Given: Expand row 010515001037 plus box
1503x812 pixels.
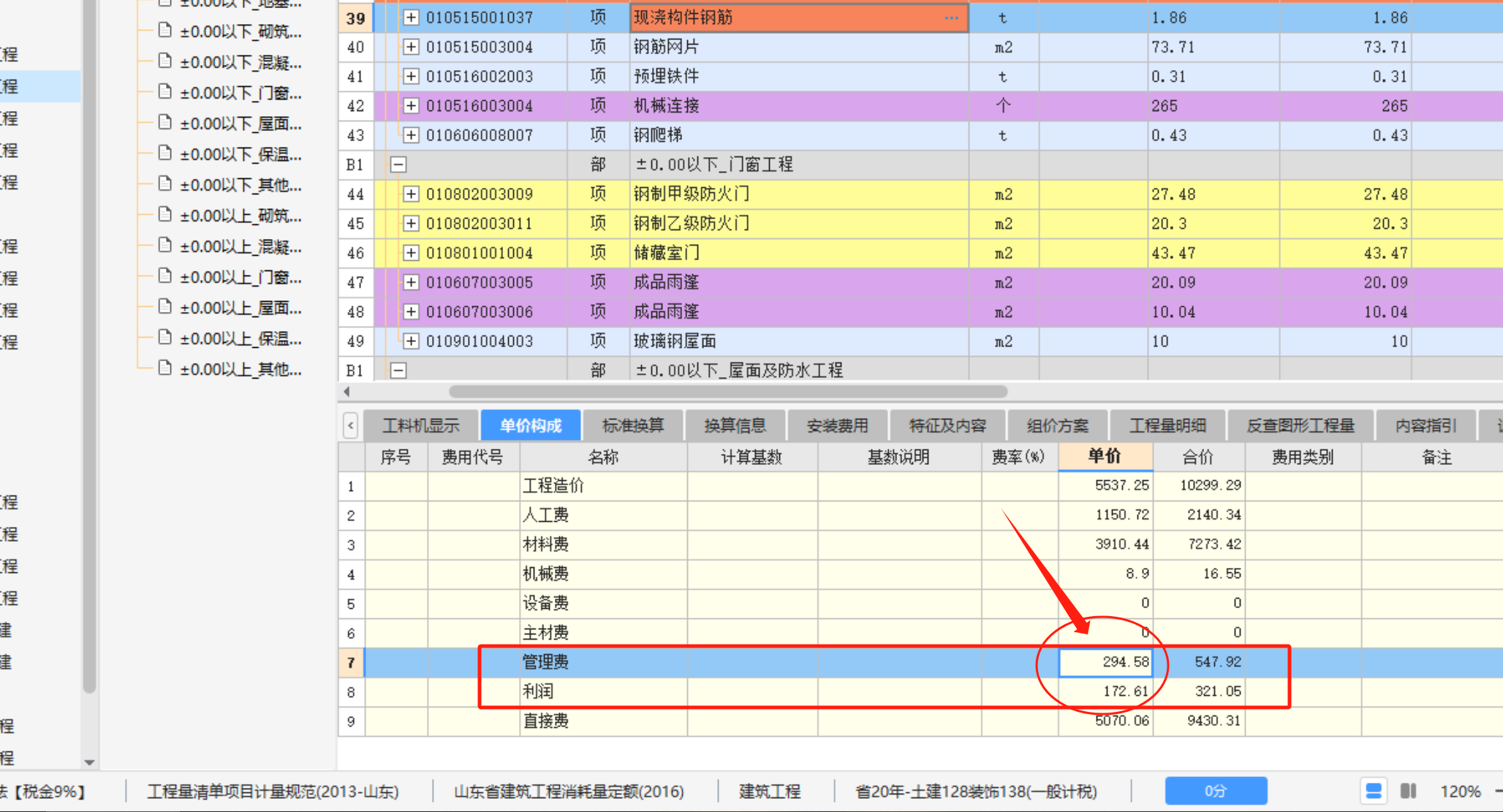Looking at the screenshot, I should pyautogui.click(x=411, y=18).
